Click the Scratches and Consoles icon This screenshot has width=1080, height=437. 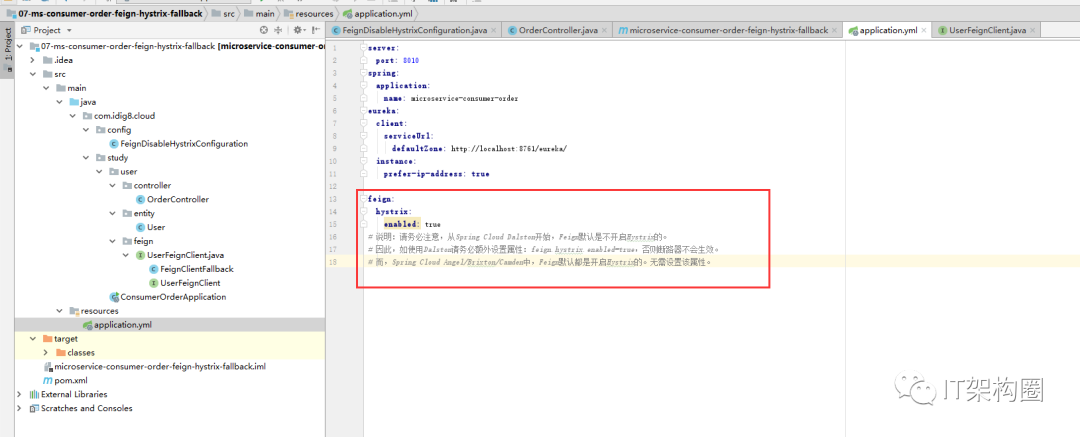pyautogui.click(x=34, y=408)
